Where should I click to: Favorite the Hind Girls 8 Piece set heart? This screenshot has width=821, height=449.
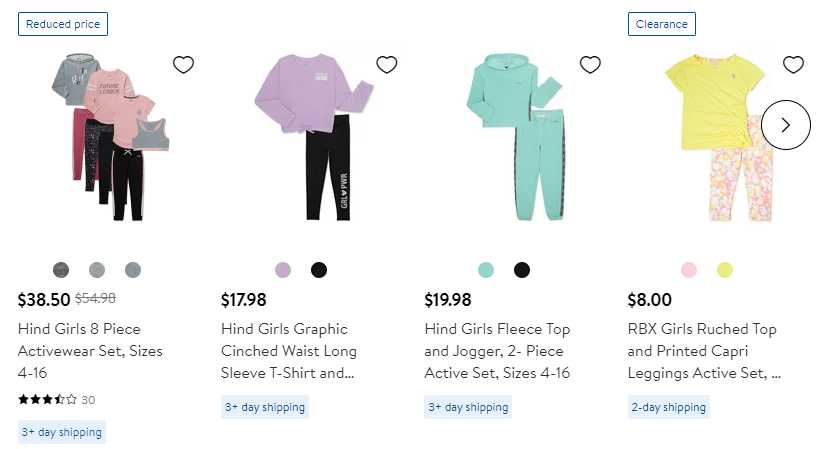(183, 65)
